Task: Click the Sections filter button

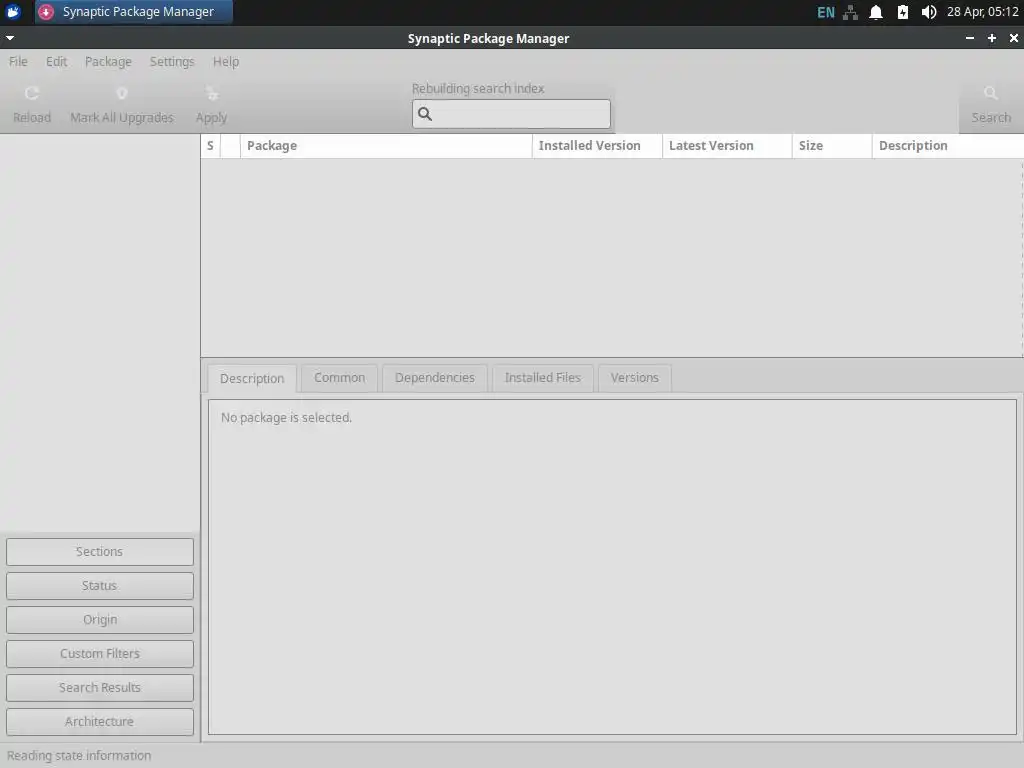Action: [x=100, y=552]
